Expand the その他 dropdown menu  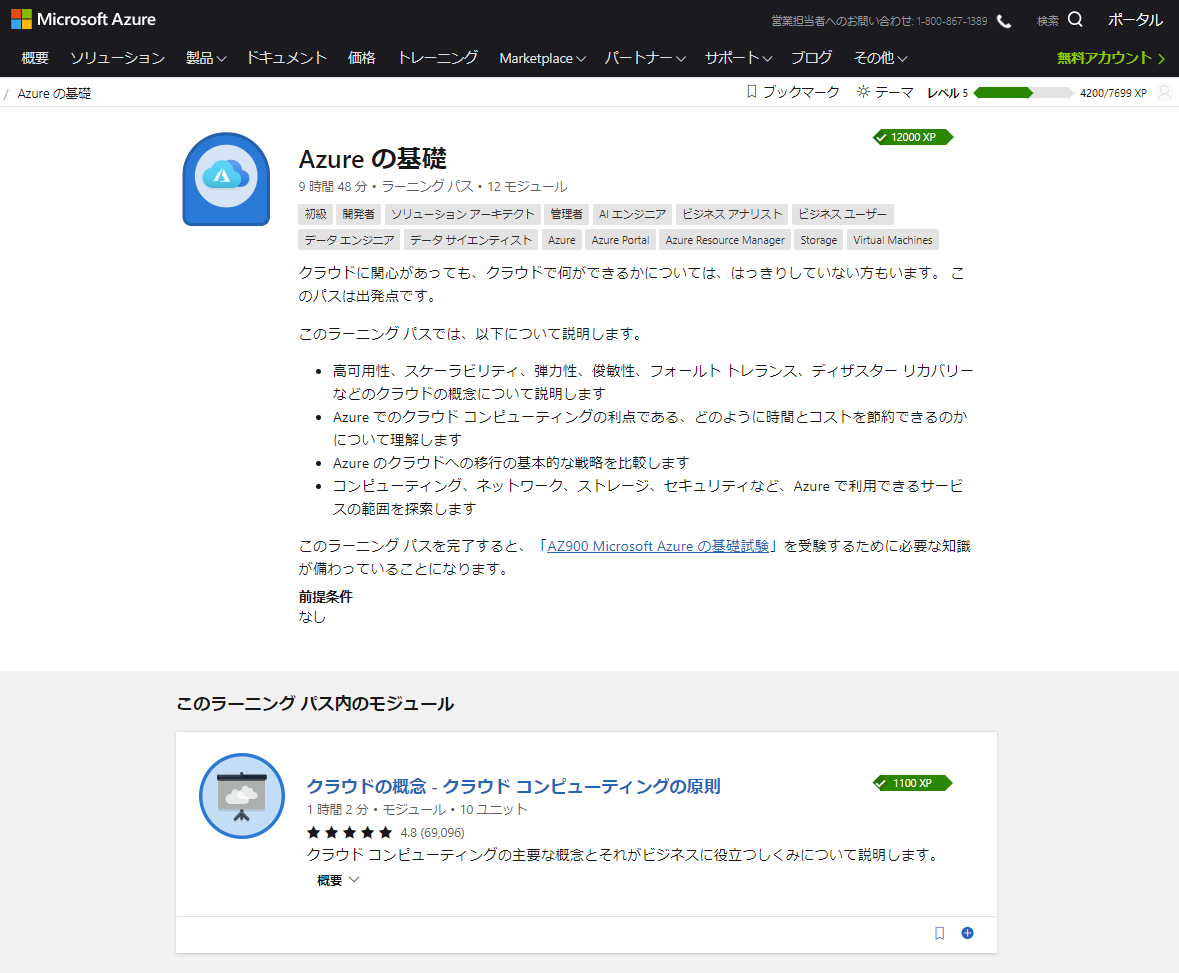click(880, 58)
